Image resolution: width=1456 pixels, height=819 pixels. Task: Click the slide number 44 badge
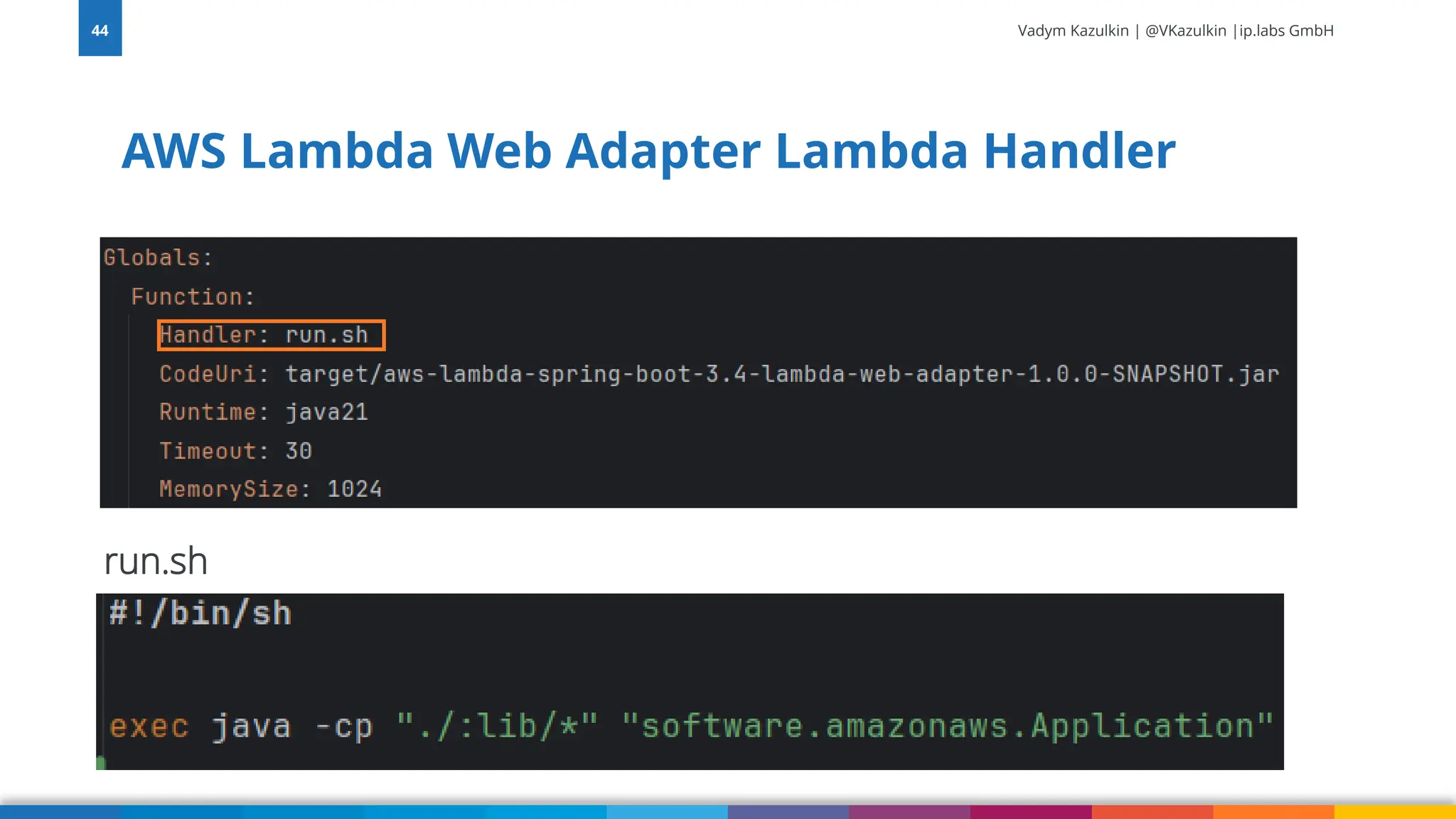pyautogui.click(x=100, y=28)
